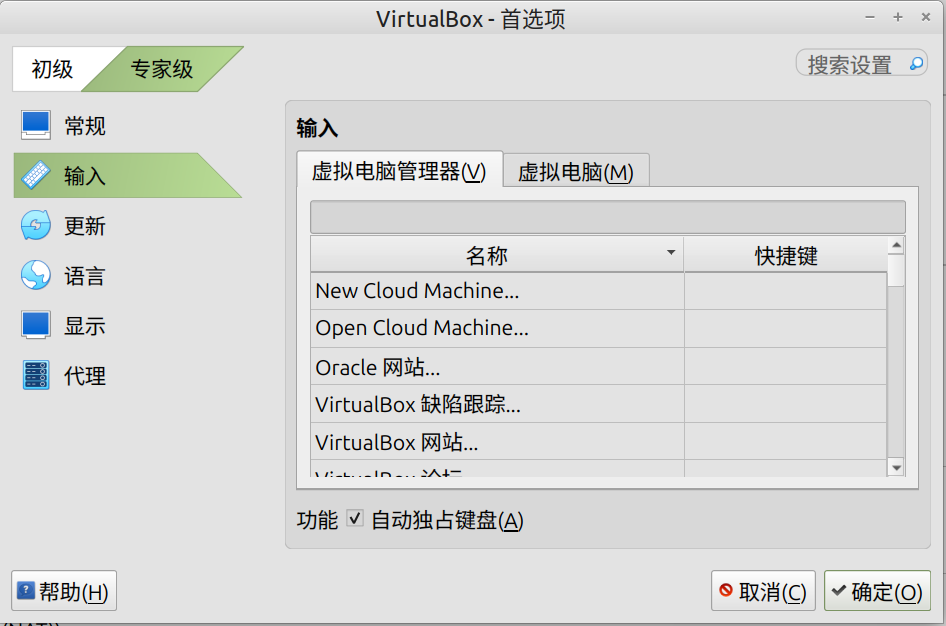Open the 代理 proxy server icon
Viewport: 946px width, 626px height.
[36, 375]
